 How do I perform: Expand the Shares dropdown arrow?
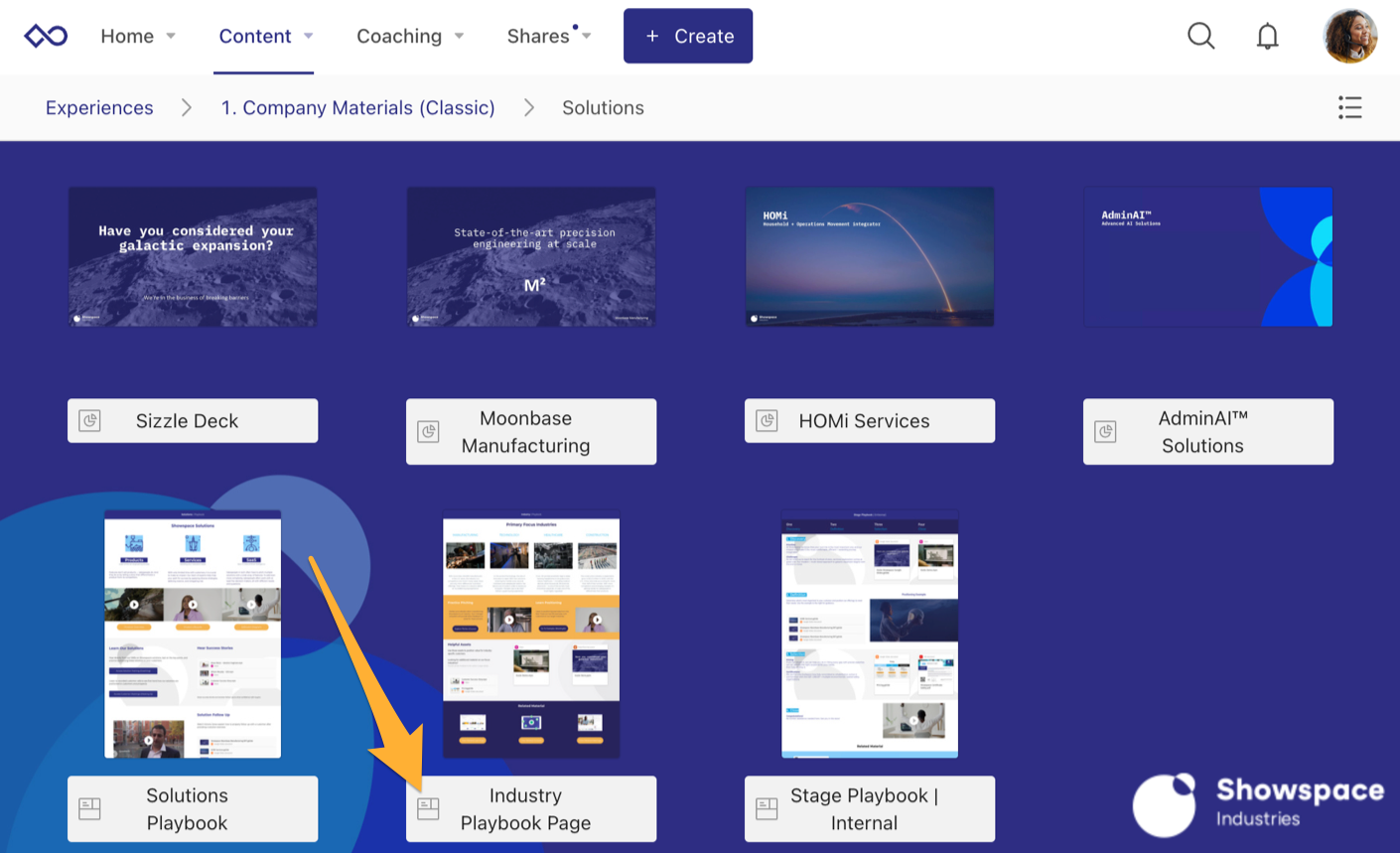(x=587, y=36)
